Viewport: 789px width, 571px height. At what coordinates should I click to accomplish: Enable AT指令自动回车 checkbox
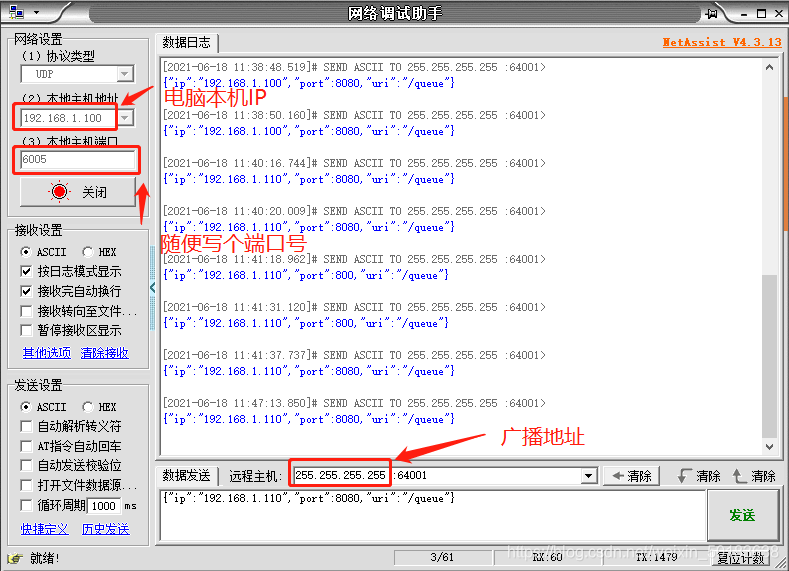point(26,446)
